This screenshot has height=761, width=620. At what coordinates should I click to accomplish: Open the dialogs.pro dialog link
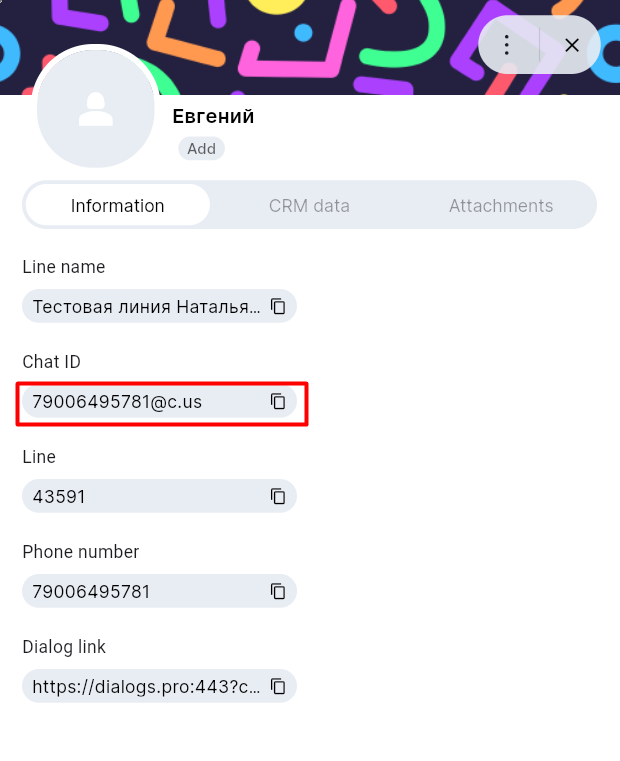146,687
